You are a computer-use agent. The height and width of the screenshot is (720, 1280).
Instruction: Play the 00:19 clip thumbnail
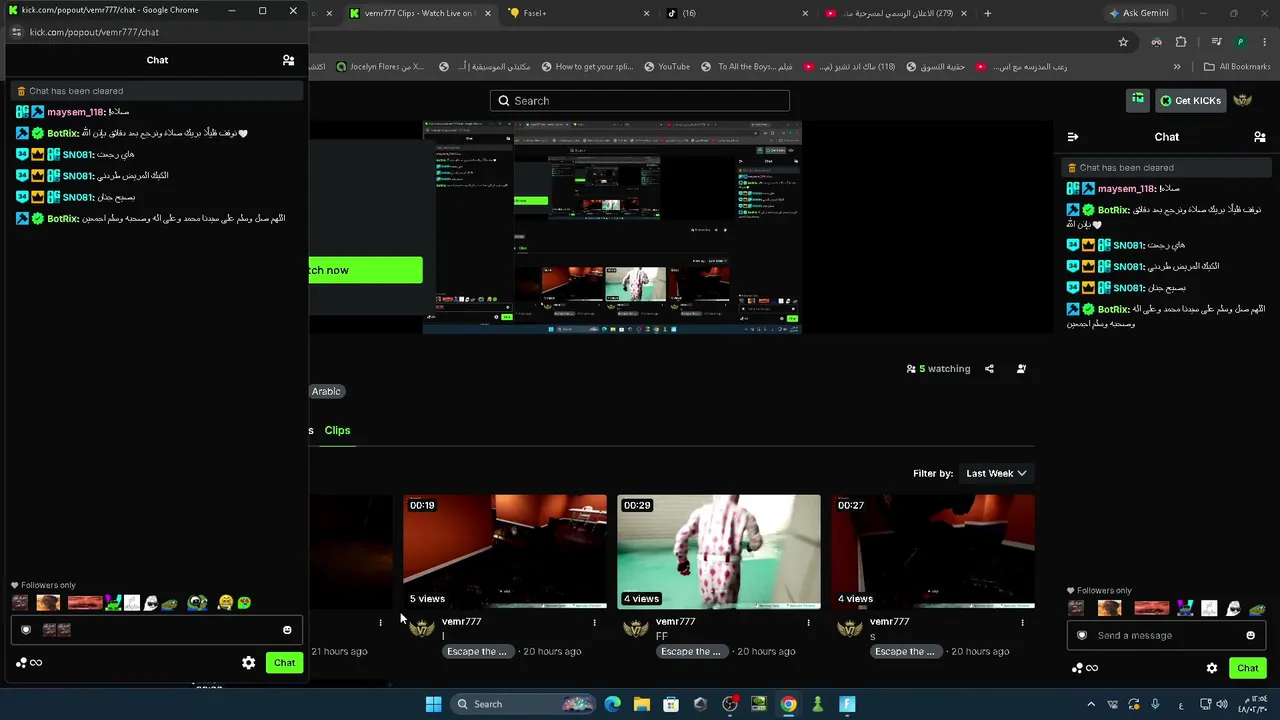pyautogui.click(x=505, y=552)
